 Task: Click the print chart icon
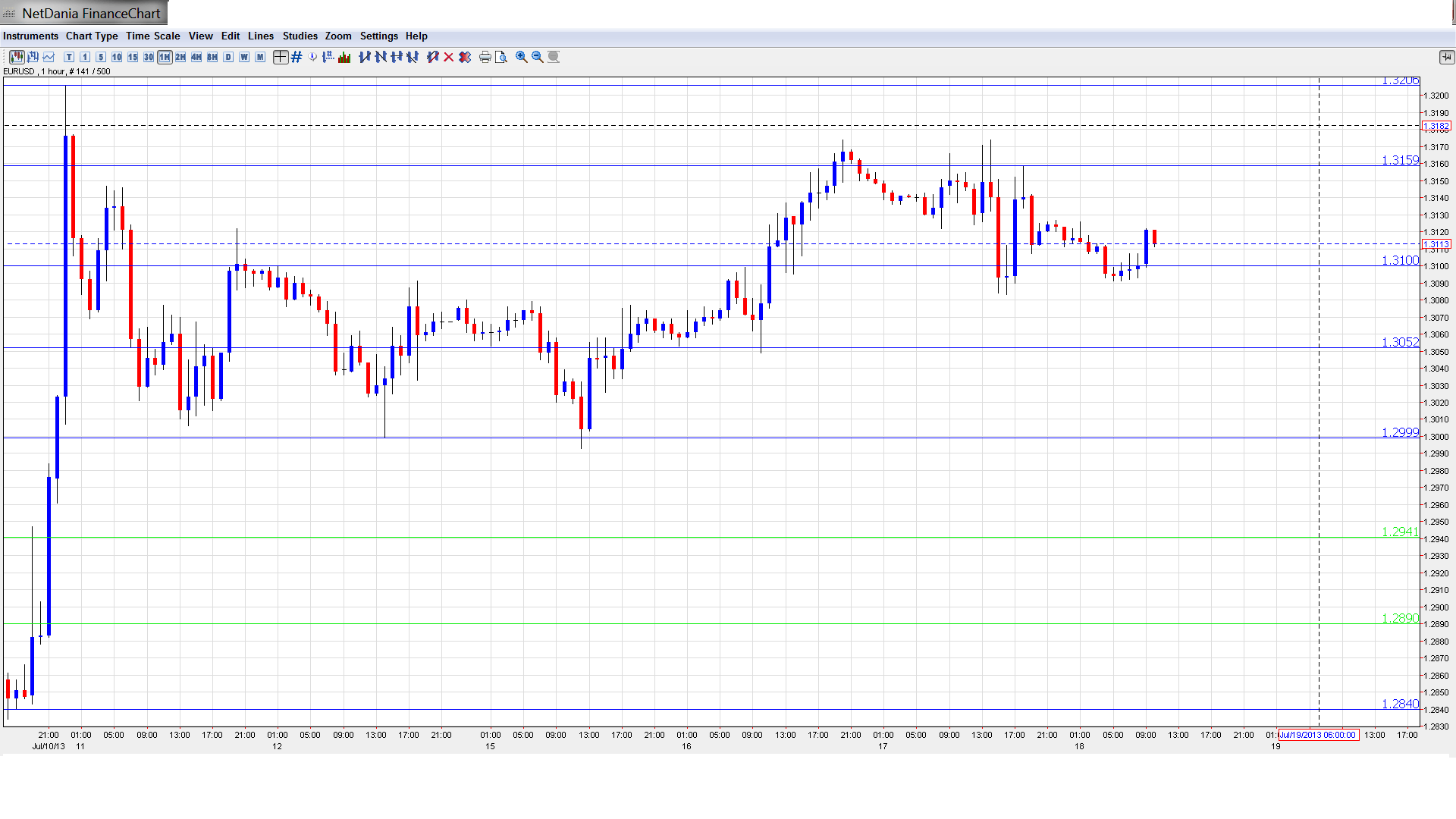[485, 57]
